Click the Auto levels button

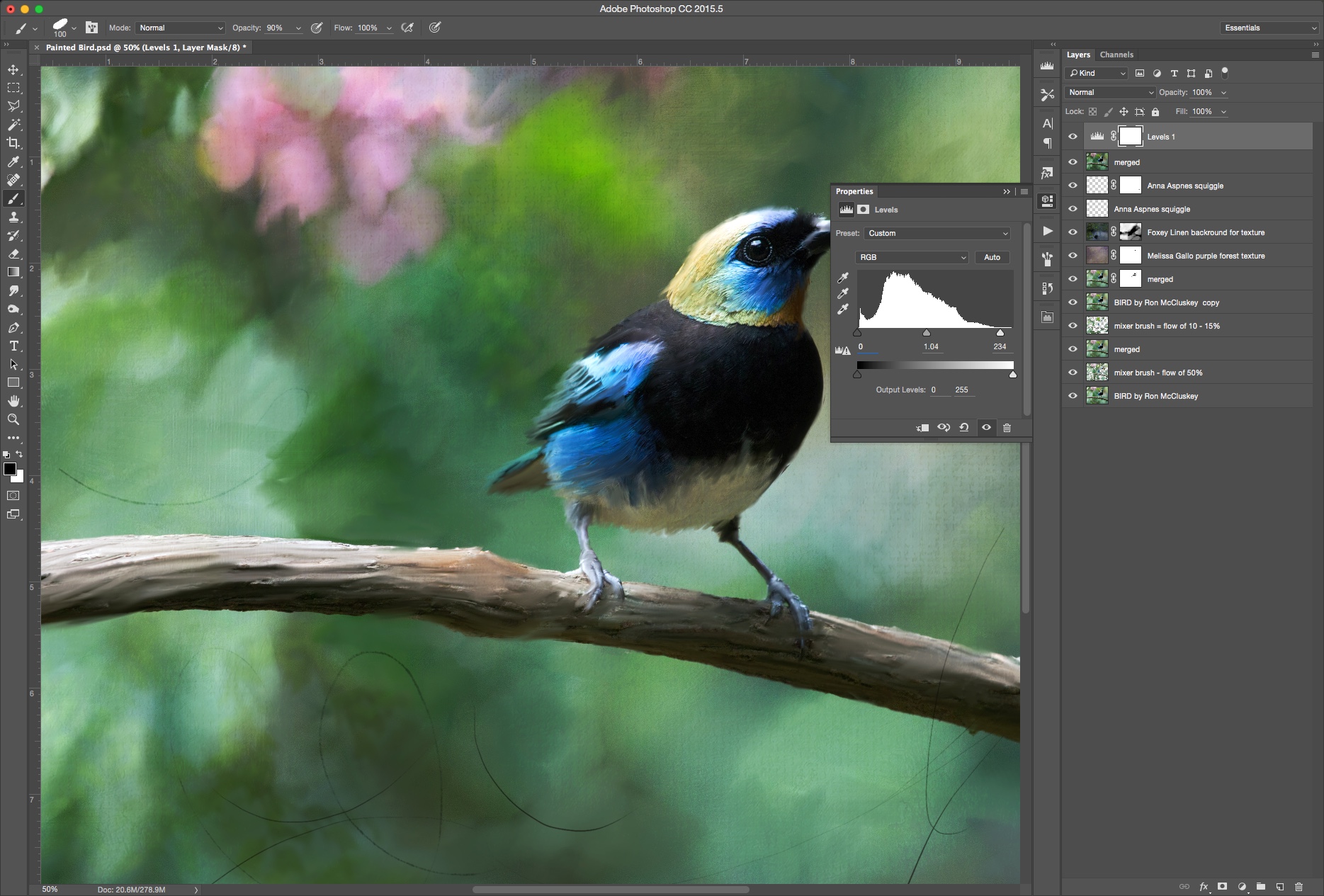click(x=992, y=257)
